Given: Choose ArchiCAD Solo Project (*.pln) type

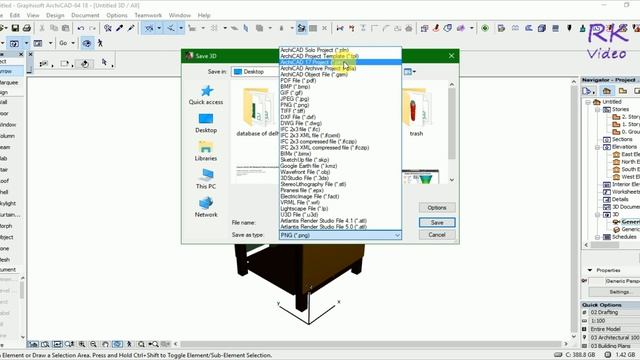Looking at the screenshot, I should (x=340, y=50).
